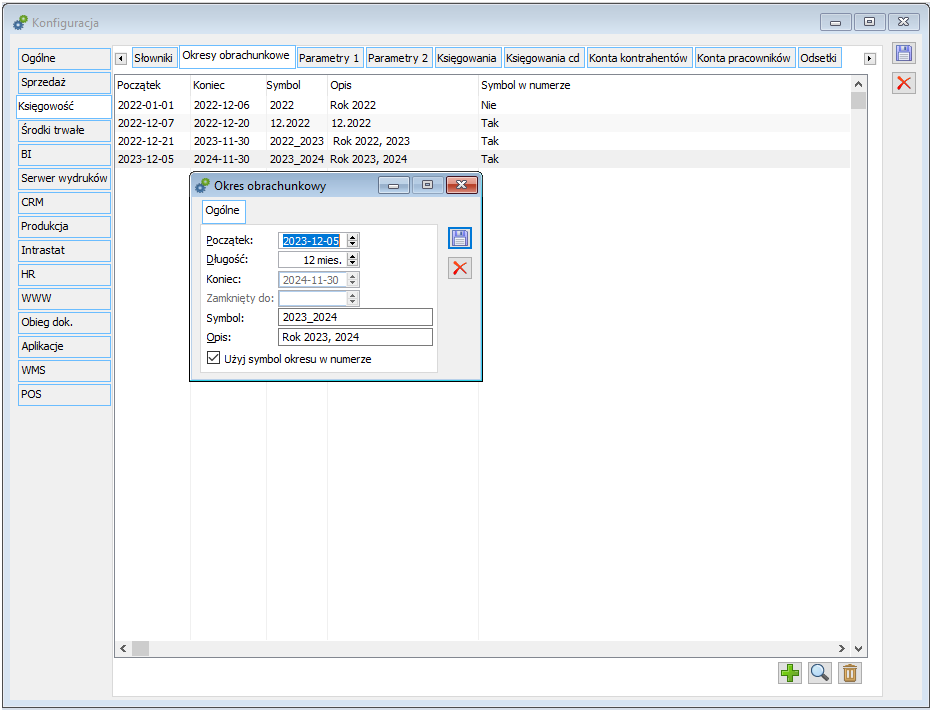Delete selected period with trash icon
Image resolution: width=932 pixels, height=712 pixels.
850,673
